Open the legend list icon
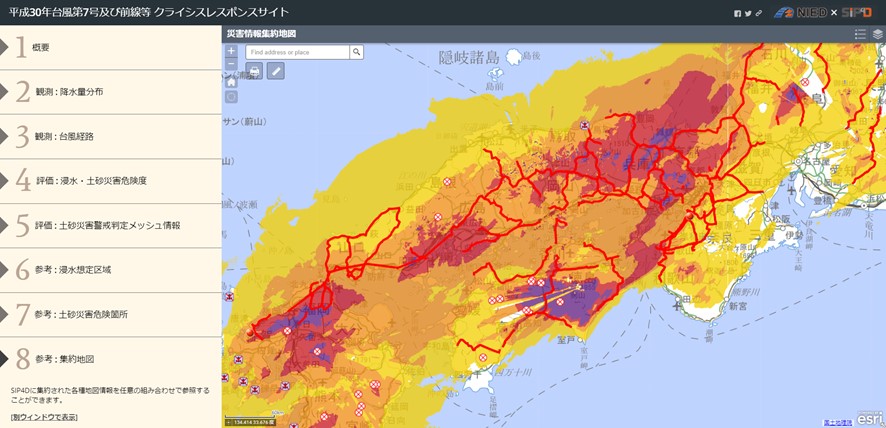 tap(860, 33)
